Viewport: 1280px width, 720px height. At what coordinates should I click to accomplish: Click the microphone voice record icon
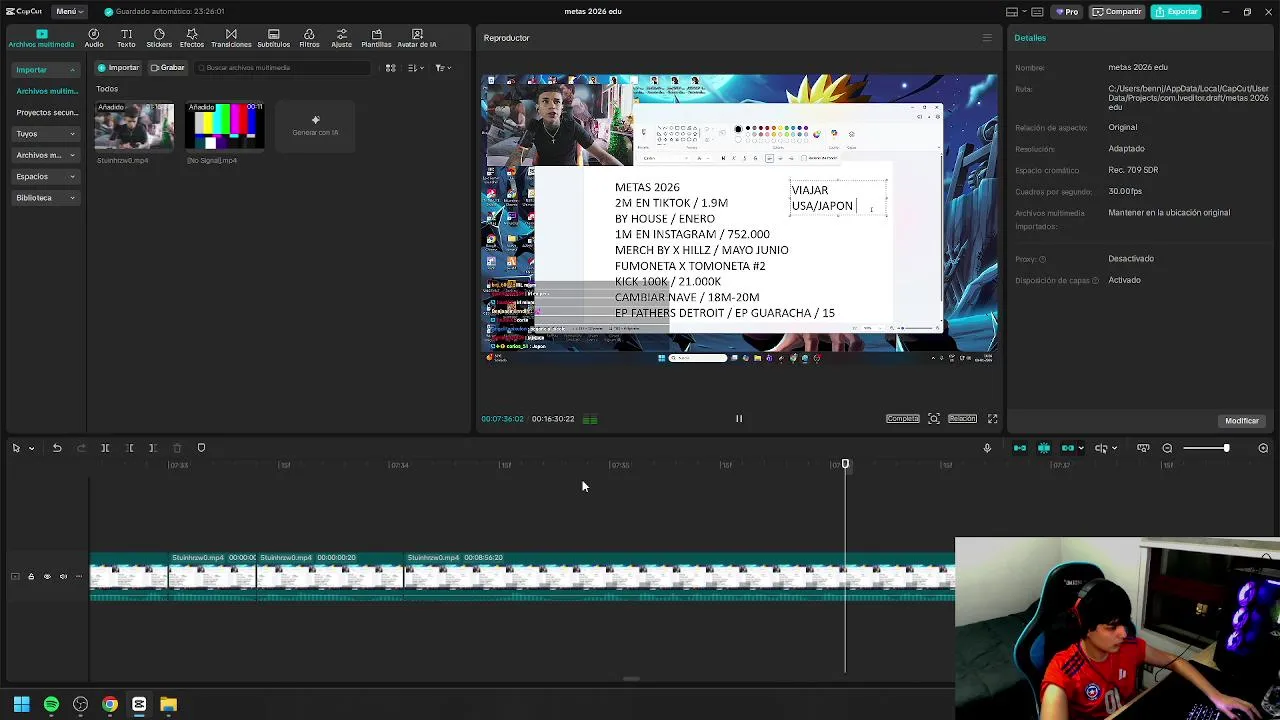coord(987,448)
